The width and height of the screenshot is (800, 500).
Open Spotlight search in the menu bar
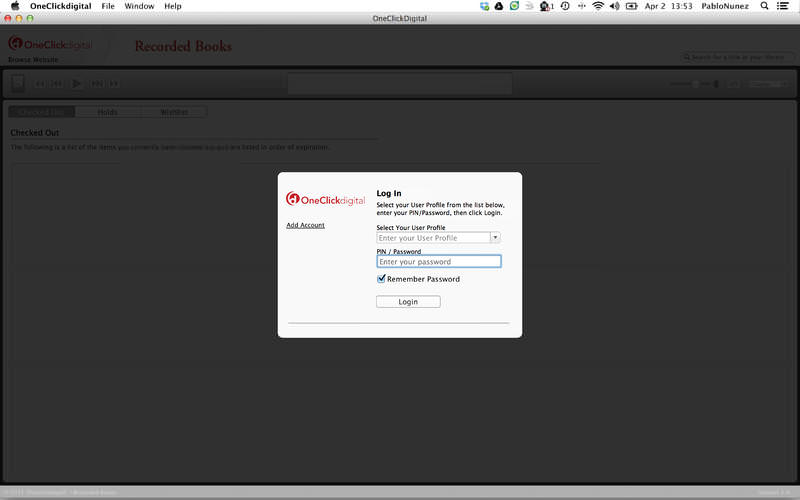tap(764, 6)
